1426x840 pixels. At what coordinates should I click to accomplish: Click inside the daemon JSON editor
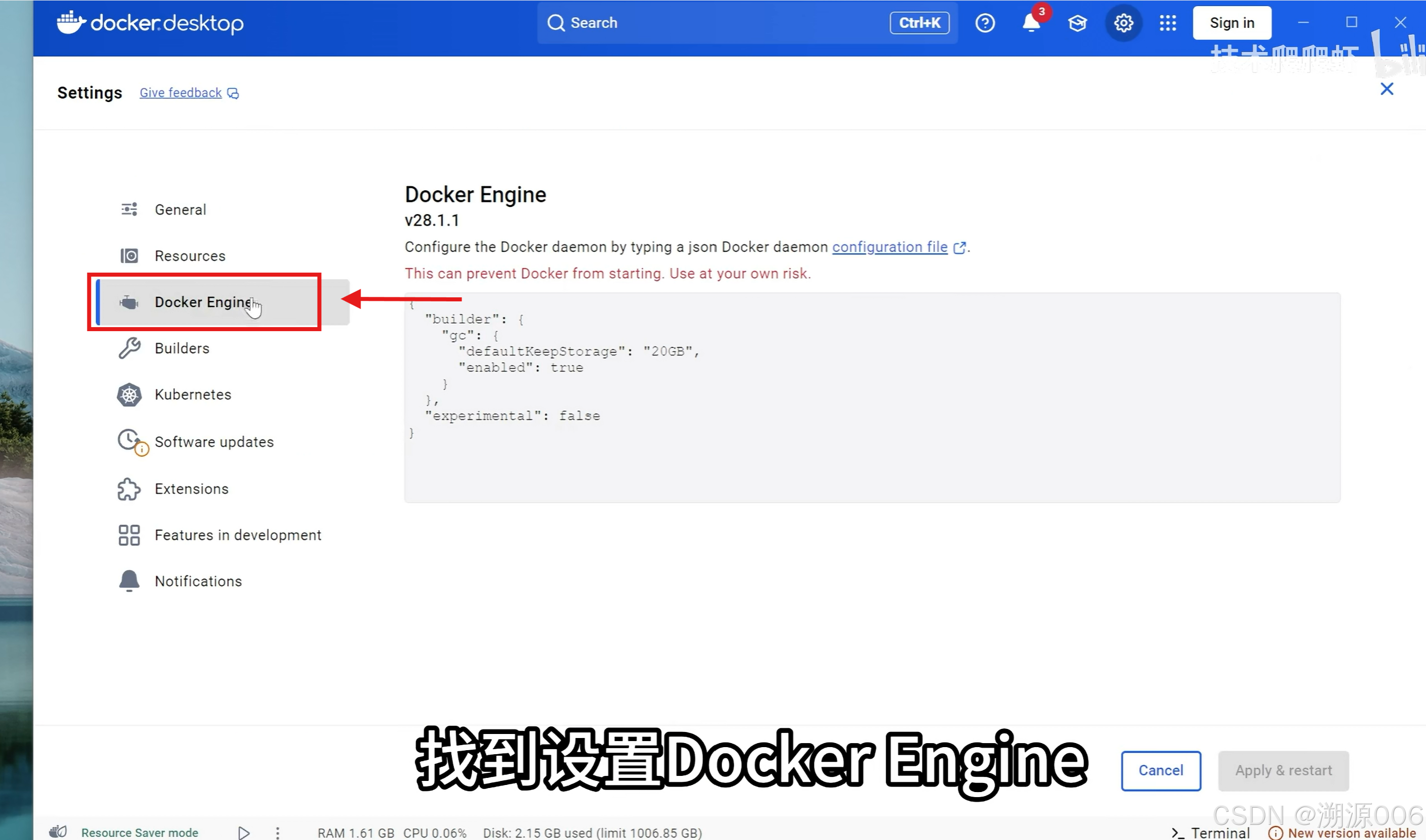click(x=872, y=397)
